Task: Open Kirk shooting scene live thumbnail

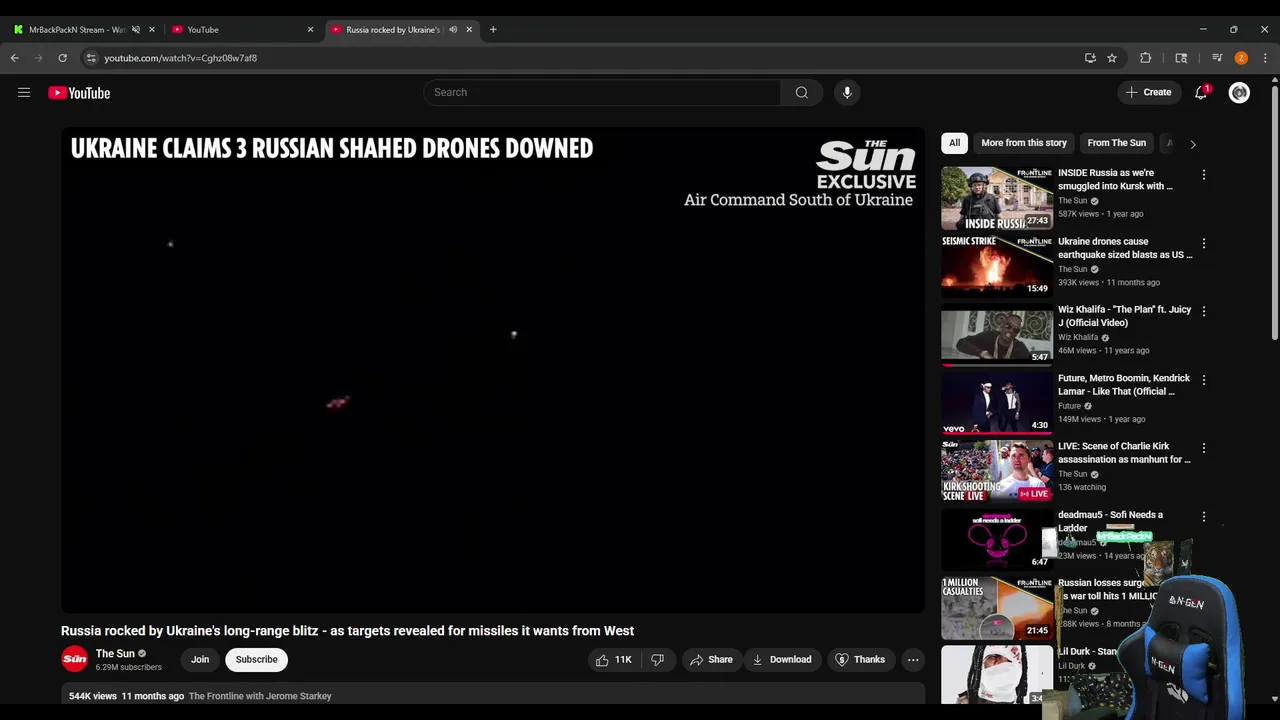Action: point(997,471)
